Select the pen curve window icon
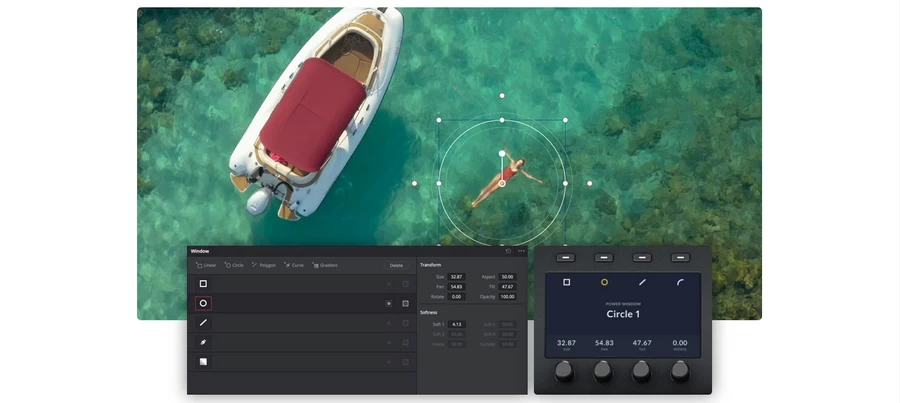The height and width of the screenshot is (403, 900). click(203, 342)
